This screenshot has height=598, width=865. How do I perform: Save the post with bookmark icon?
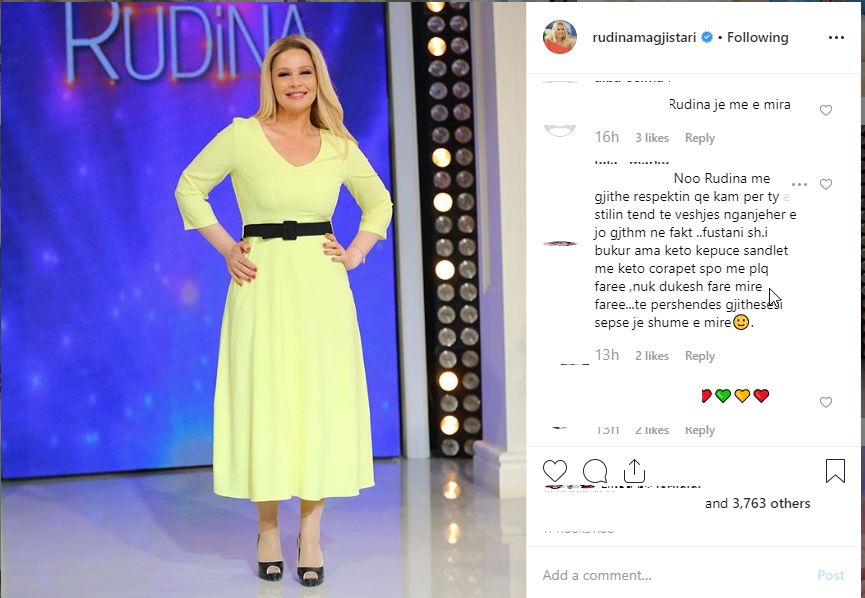coord(835,471)
